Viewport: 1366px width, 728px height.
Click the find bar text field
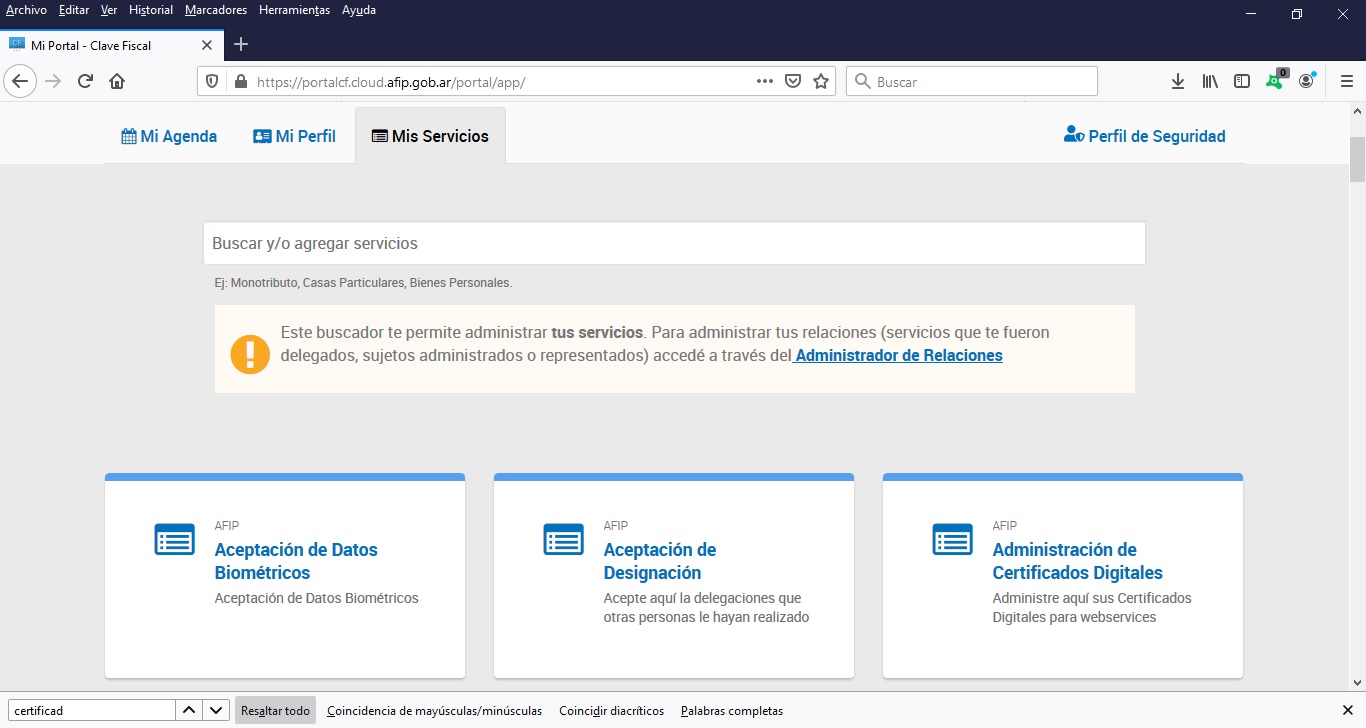91,711
